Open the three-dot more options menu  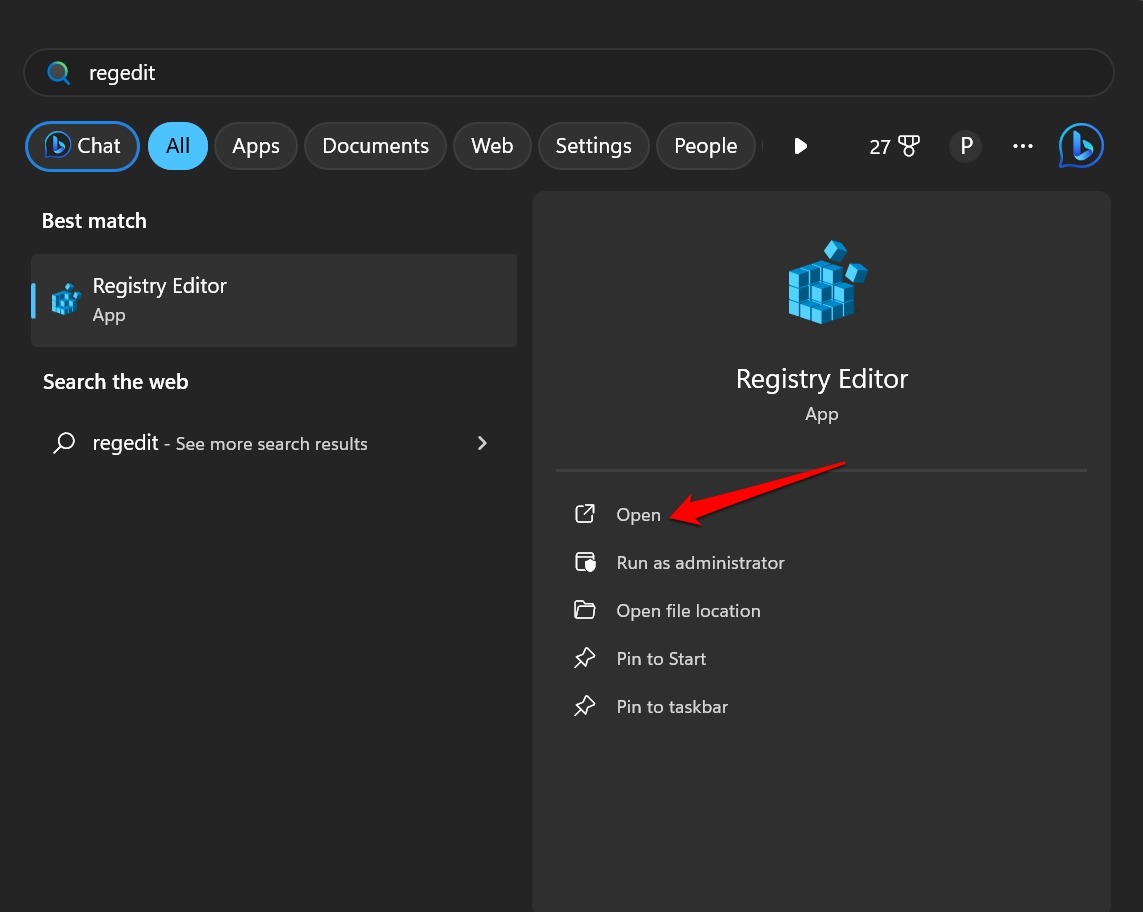tap(1022, 146)
